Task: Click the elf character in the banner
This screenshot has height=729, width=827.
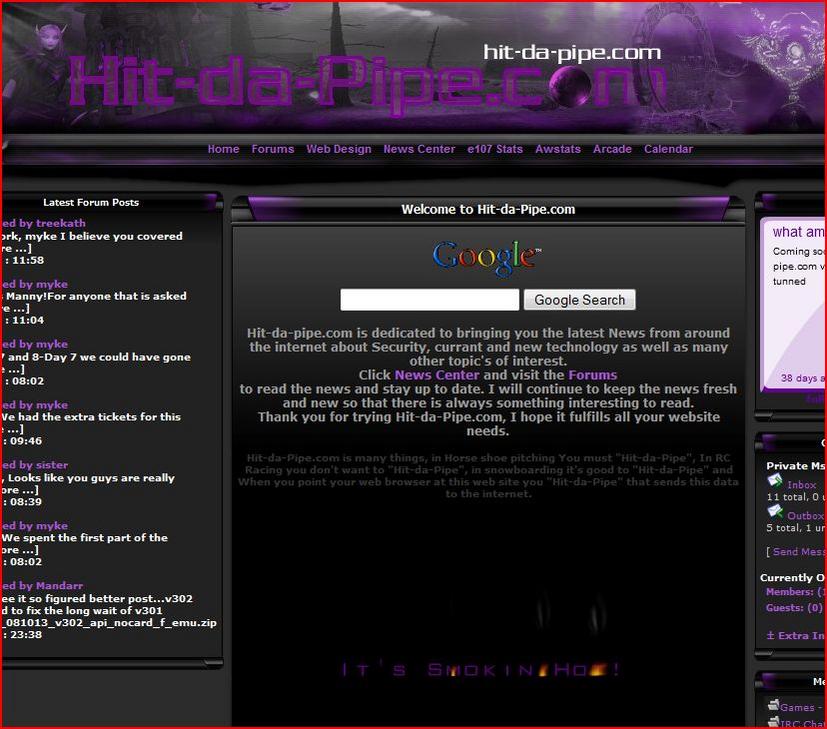Action: [41, 58]
